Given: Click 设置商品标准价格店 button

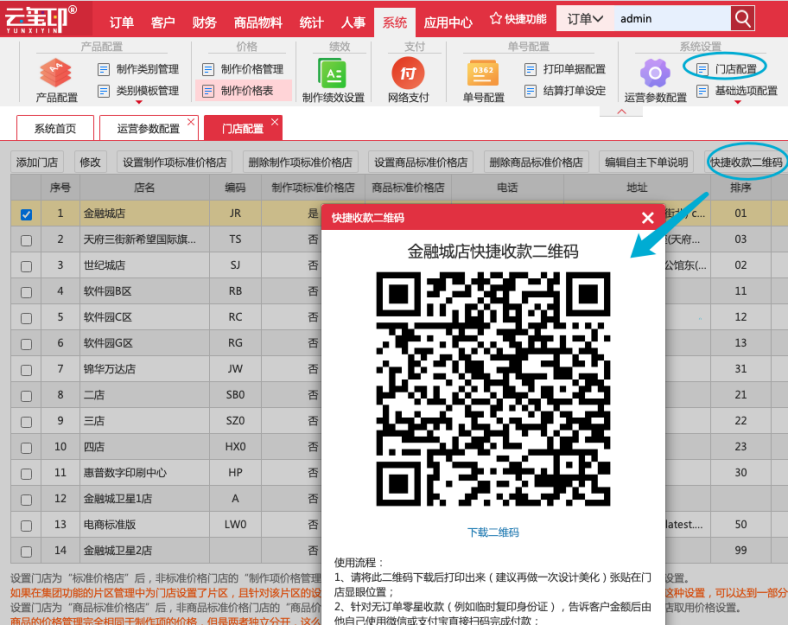Looking at the screenshot, I should 421,162.
